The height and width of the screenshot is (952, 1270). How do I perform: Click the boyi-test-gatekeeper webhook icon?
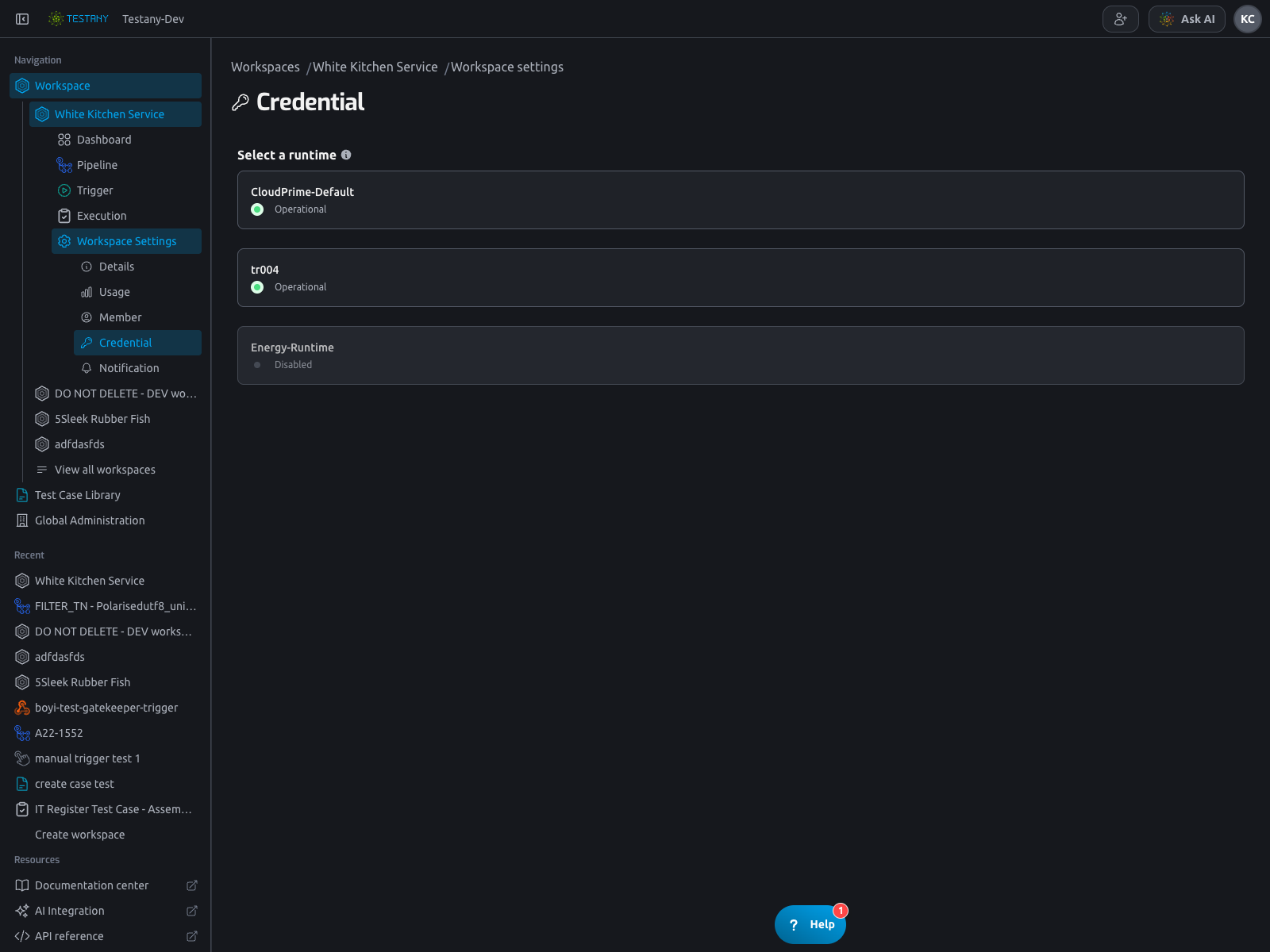(x=22, y=708)
